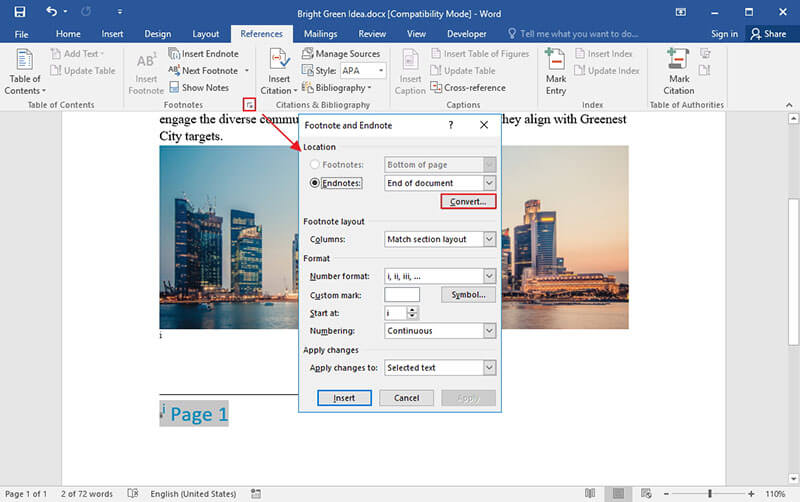Collapse the ribbon with the arrow
The width and height of the screenshot is (800, 502).
click(x=789, y=105)
